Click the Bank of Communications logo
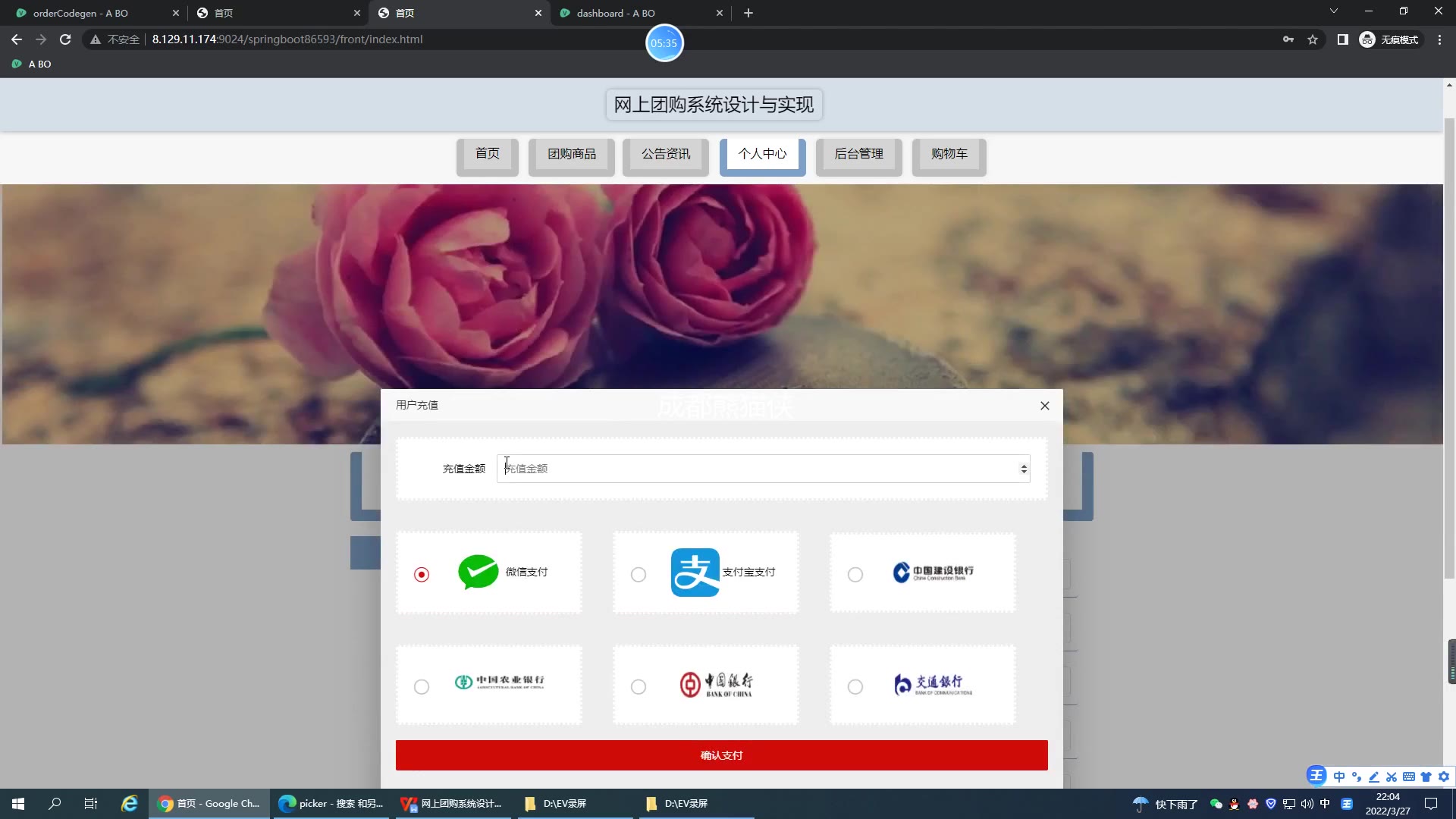Screen dimensions: 1456x819 click(x=933, y=685)
